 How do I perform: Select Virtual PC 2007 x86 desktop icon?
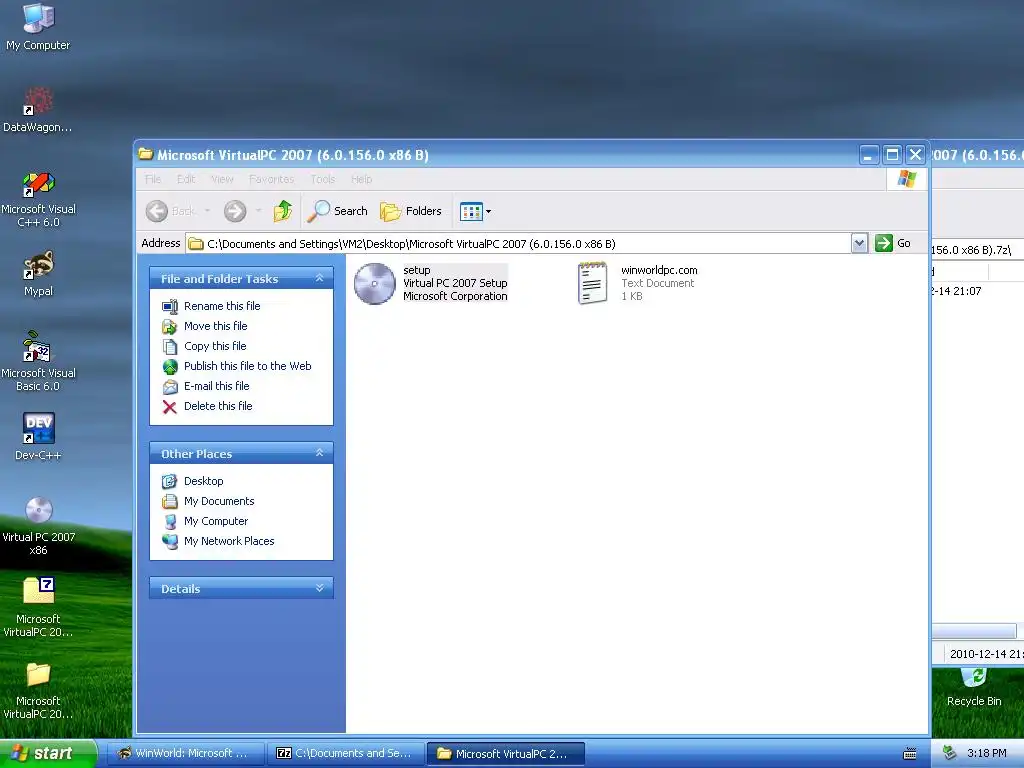(x=39, y=526)
